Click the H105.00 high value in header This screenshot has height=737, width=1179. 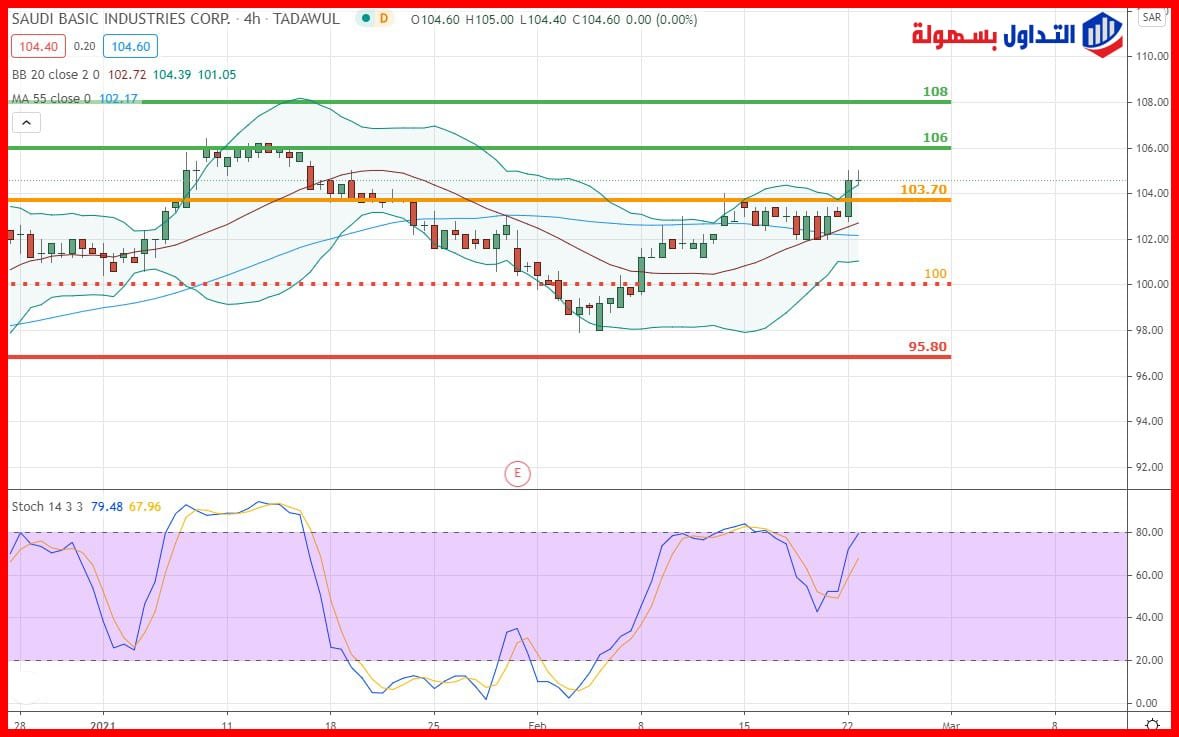[490, 20]
